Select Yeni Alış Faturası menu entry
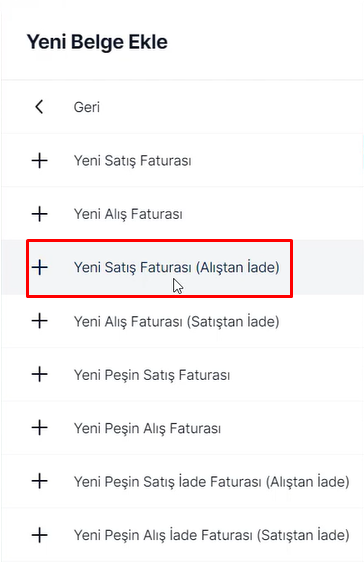The width and height of the screenshot is (364, 562). tap(128, 214)
